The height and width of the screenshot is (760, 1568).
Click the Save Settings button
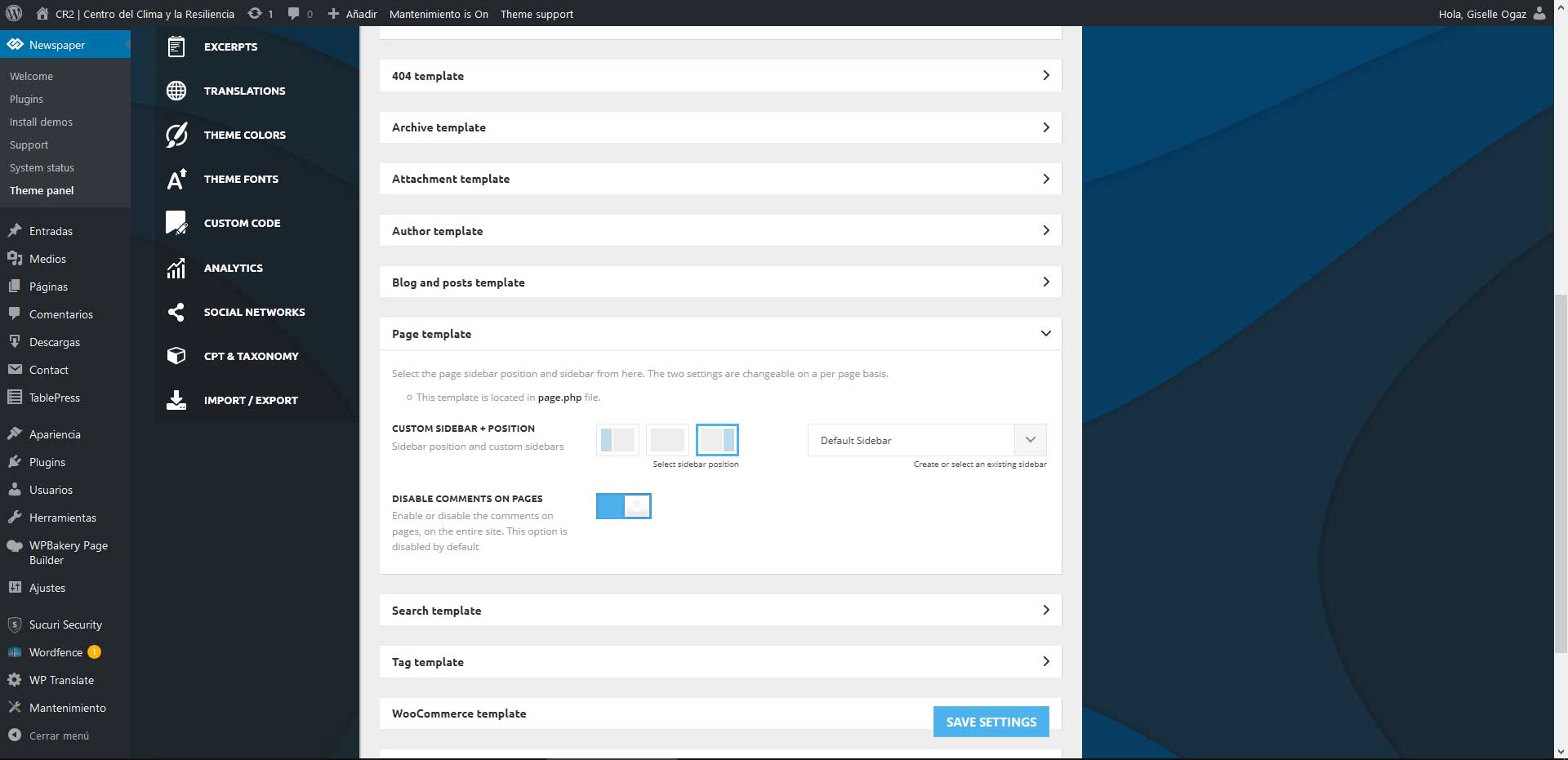[x=991, y=722]
